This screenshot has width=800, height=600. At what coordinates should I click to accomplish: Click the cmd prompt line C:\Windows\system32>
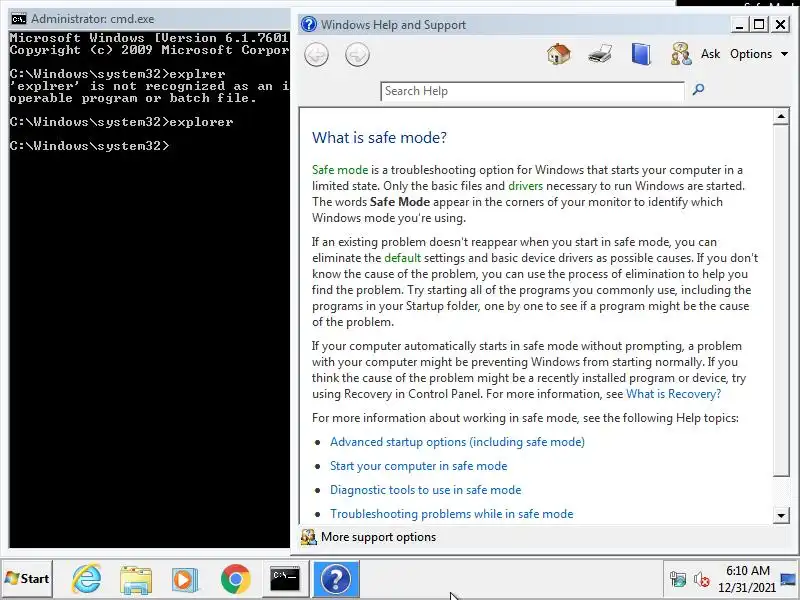[x=89, y=146]
